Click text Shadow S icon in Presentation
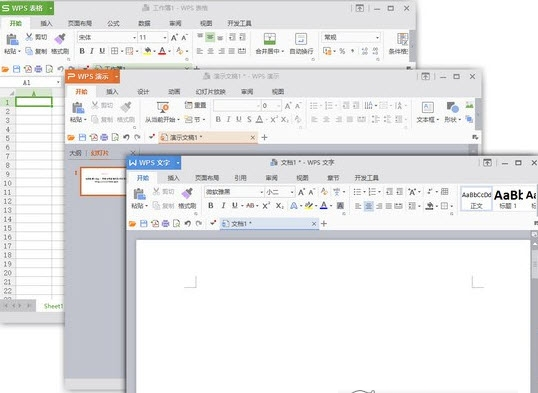The image size is (538, 393). (249, 119)
